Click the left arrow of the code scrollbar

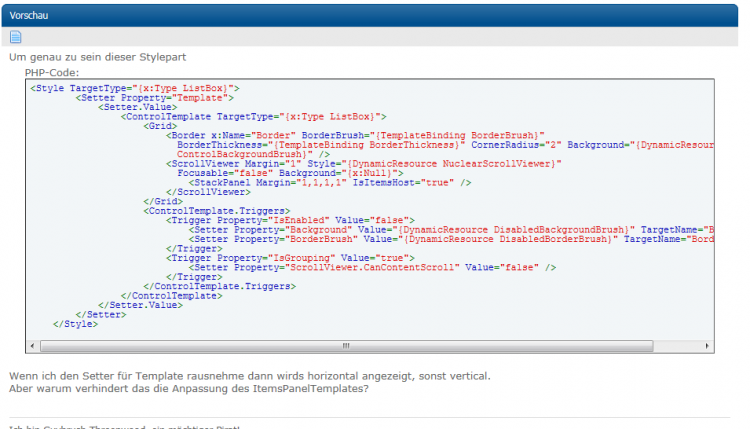click(x=33, y=346)
